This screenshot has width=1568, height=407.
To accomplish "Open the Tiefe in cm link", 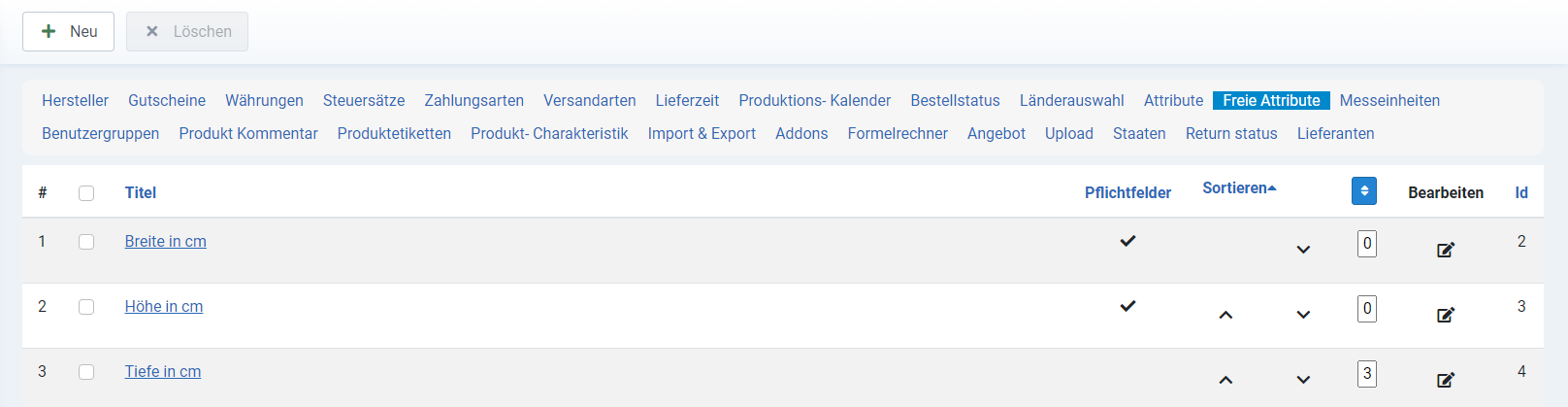I will [x=163, y=371].
